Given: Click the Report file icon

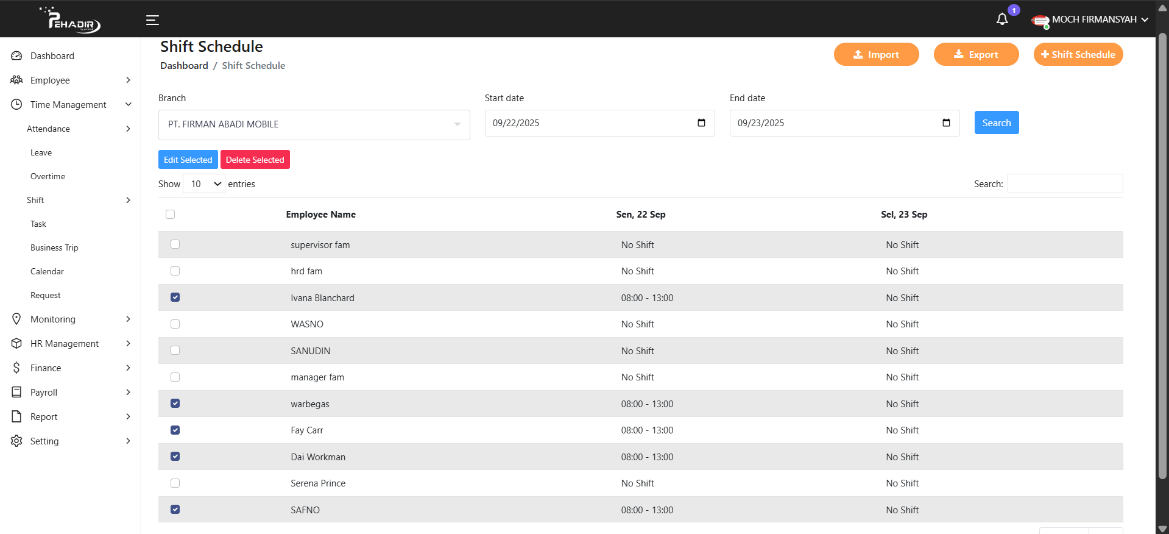Looking at the screenshot, I should point(16,417).
